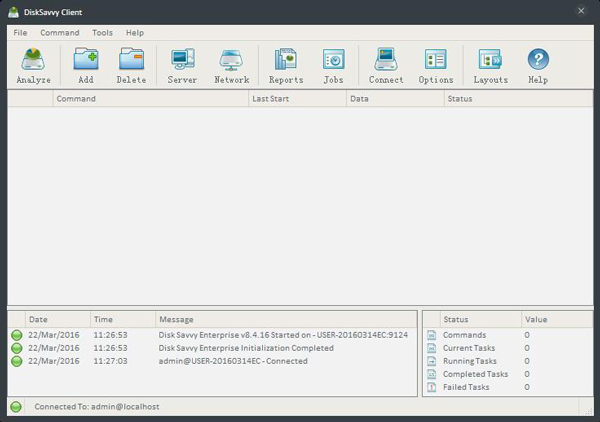Sort by the Last Start column header
600x422 pixels.
[298, 99]
